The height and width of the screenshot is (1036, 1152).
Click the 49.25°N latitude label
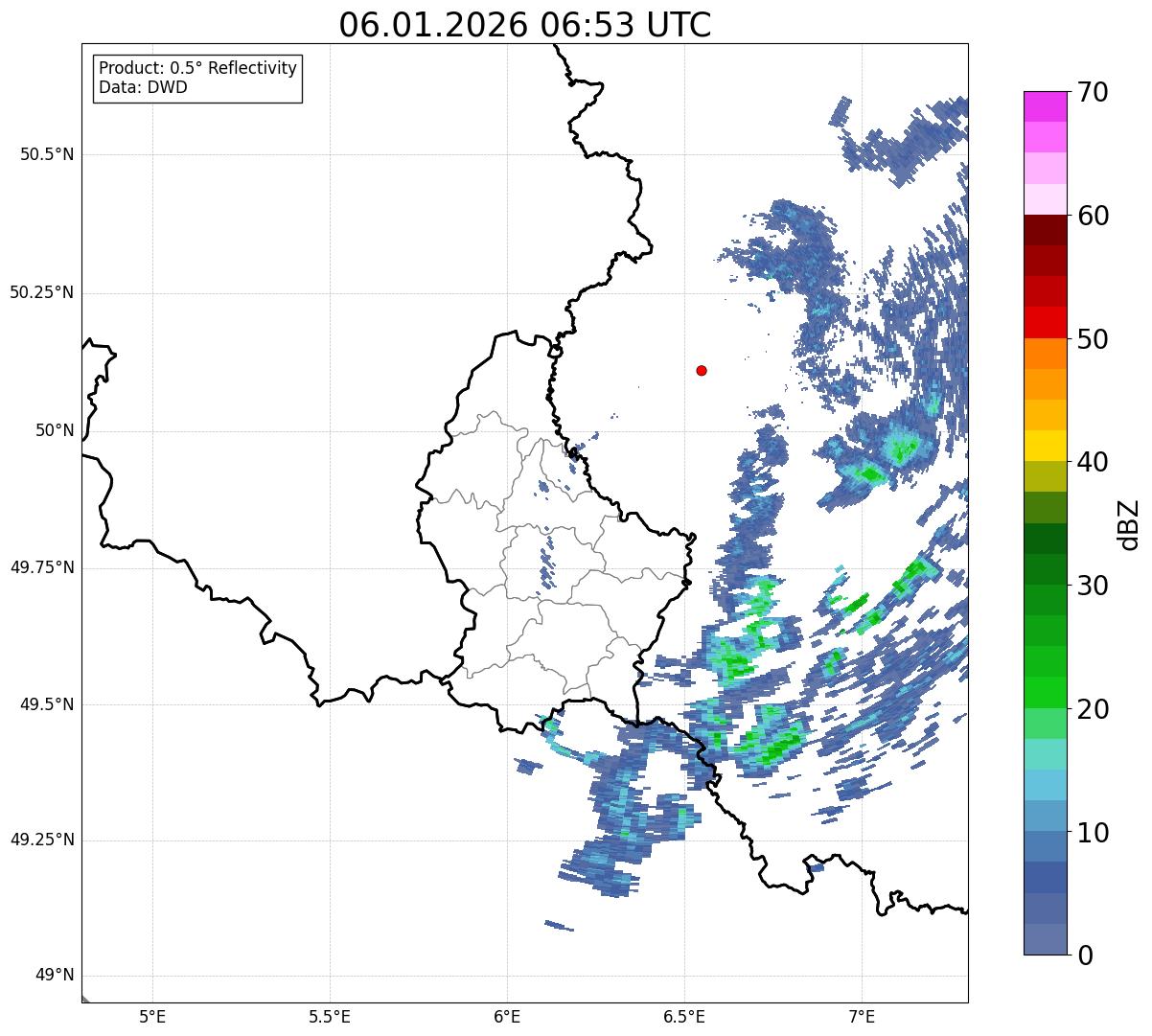(x=41, y=840)
